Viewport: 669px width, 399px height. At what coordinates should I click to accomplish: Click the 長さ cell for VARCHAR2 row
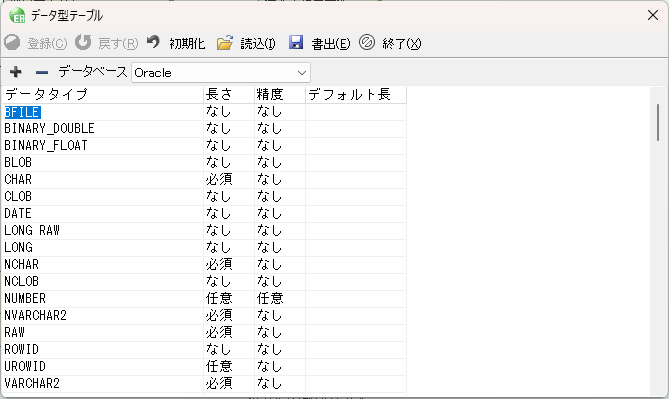(229, 384)
